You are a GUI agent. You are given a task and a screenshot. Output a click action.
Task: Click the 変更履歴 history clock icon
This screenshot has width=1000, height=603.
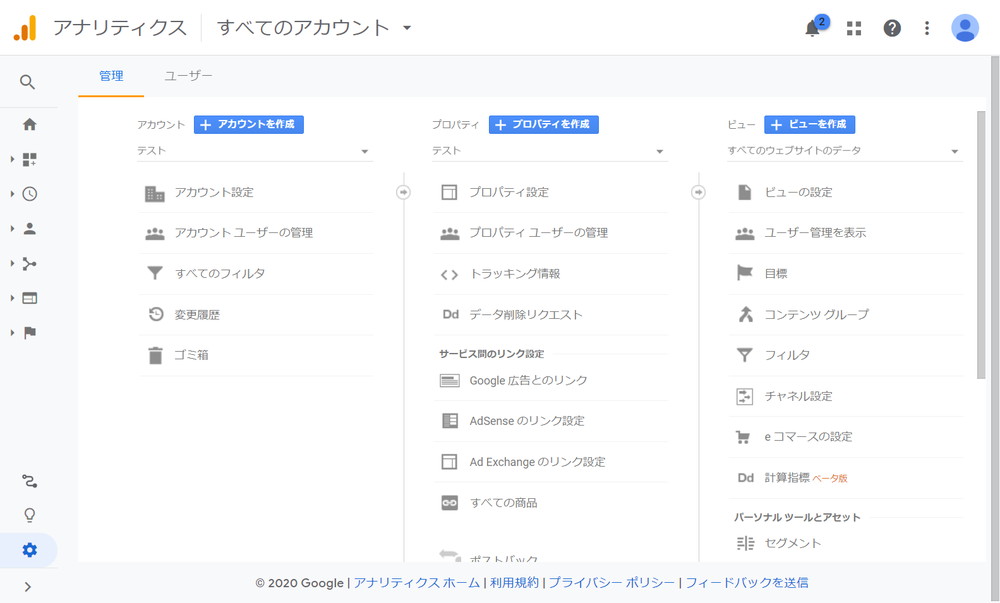[x=156, y=314]
